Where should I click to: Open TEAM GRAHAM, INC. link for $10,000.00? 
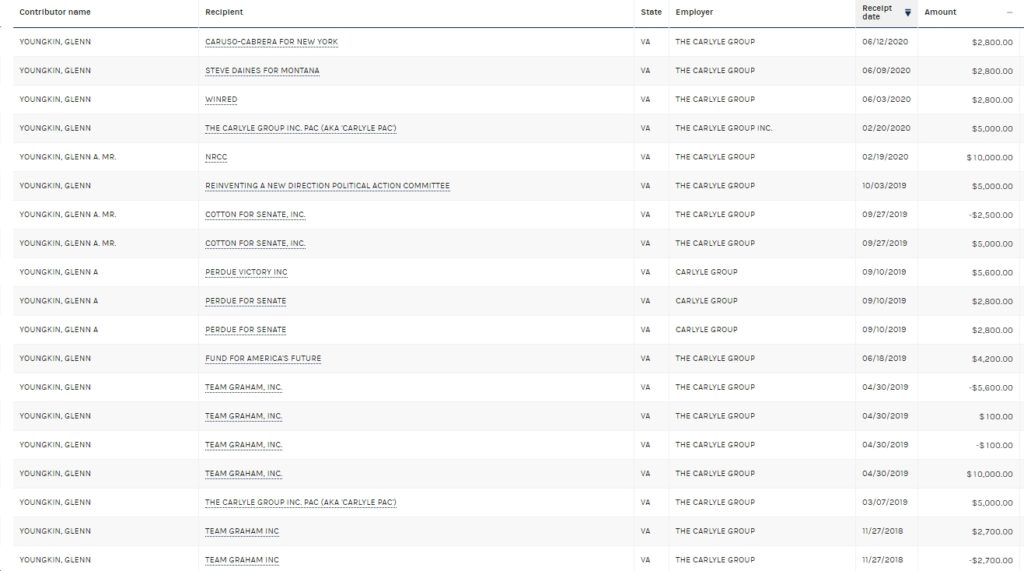pos(244,473)
